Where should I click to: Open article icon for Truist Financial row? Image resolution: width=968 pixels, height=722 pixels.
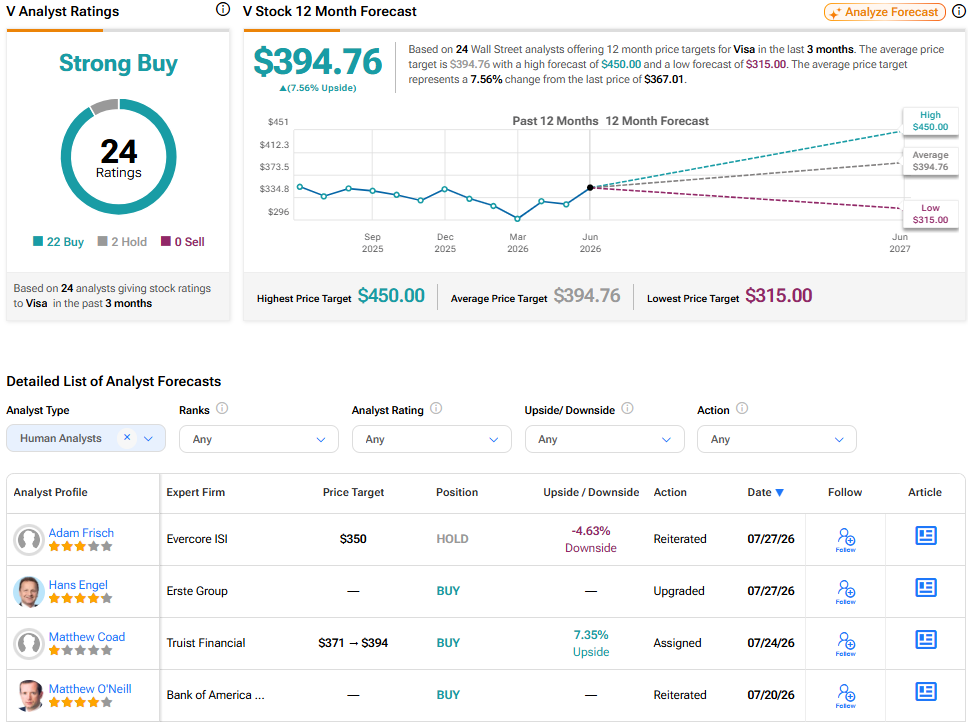click(x=925, y=639)
